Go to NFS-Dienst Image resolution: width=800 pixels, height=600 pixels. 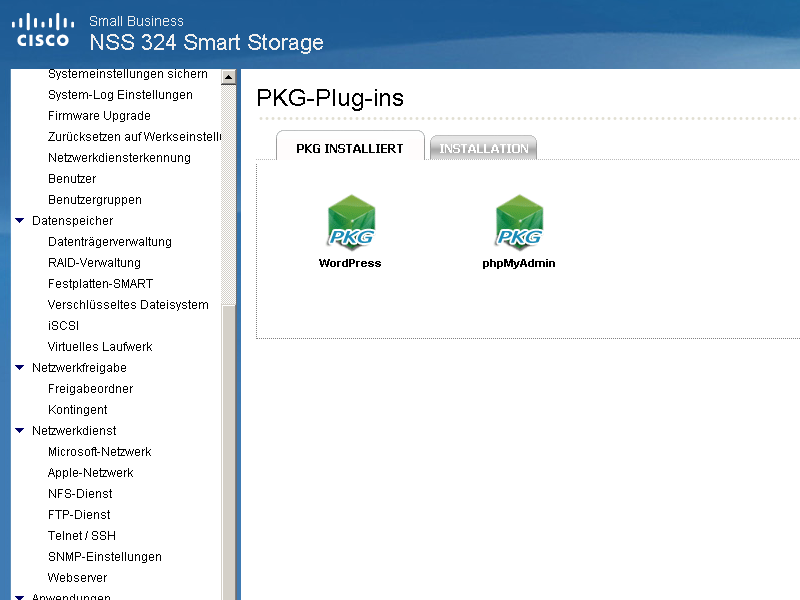pyautogui.click(x=80, y=494)
